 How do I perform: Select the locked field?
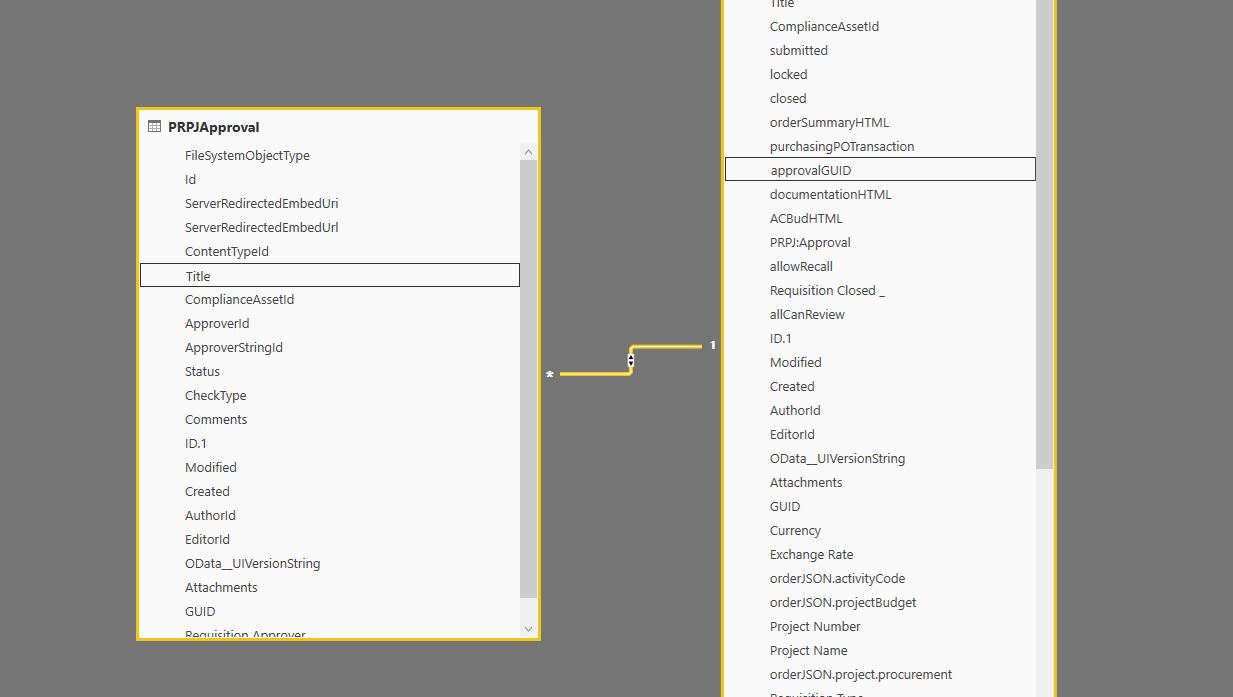tap(788, 74)
